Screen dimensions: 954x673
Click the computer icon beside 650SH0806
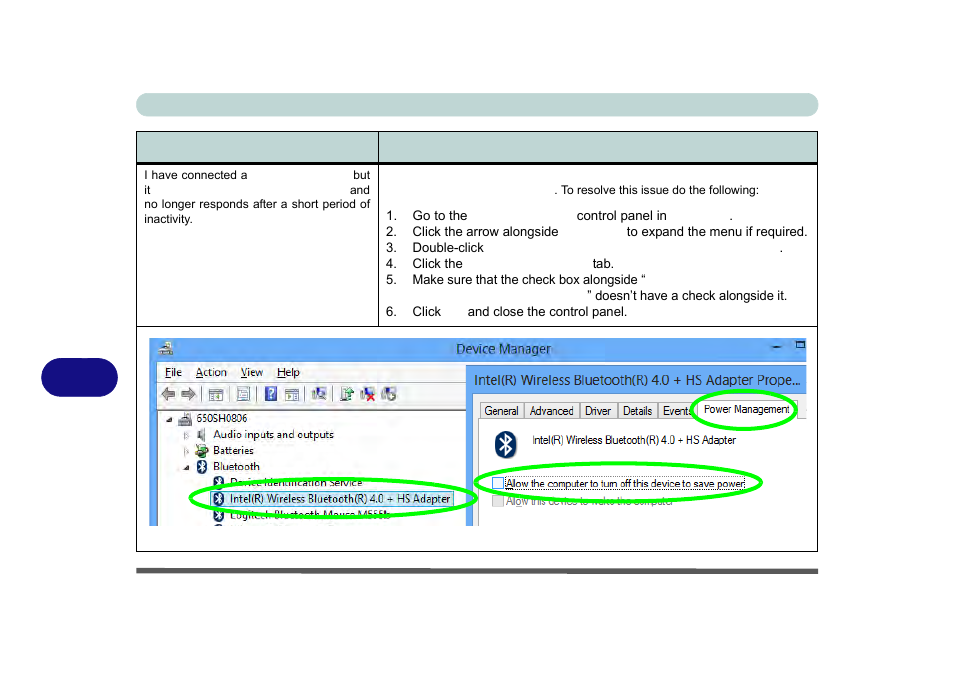click(x=185, y=419)
